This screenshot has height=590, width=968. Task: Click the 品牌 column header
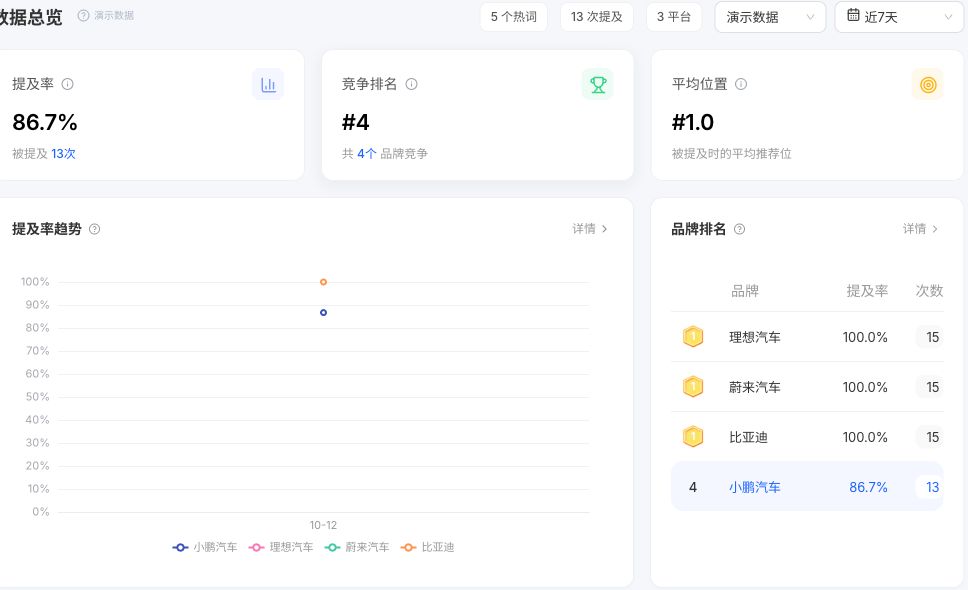[745, 291]
